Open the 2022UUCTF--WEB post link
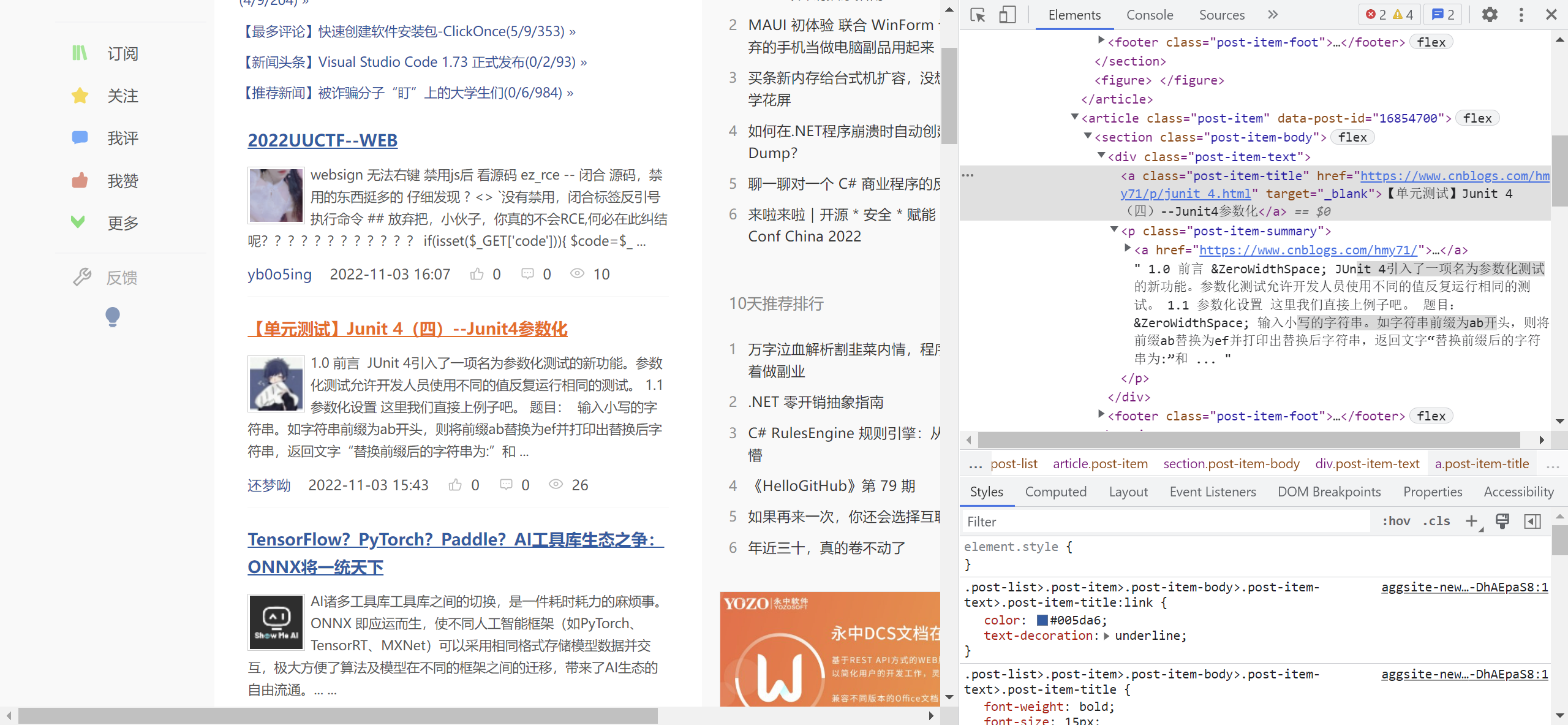1568x725 pixels. 322,140
